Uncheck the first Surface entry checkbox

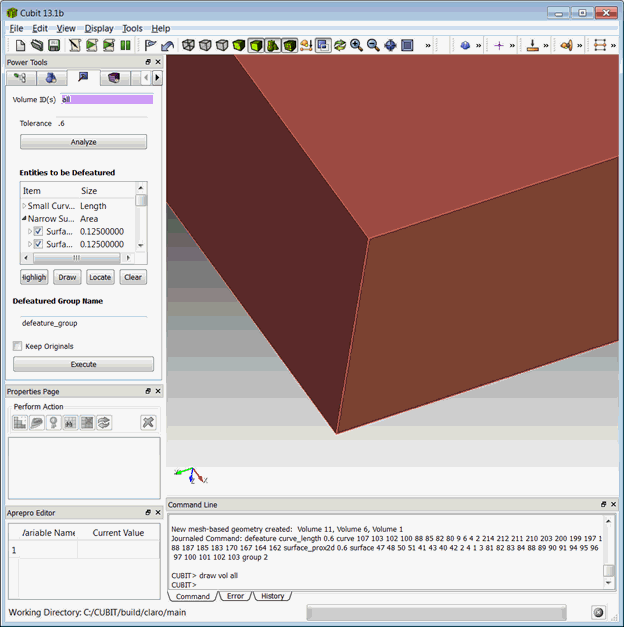38,231
